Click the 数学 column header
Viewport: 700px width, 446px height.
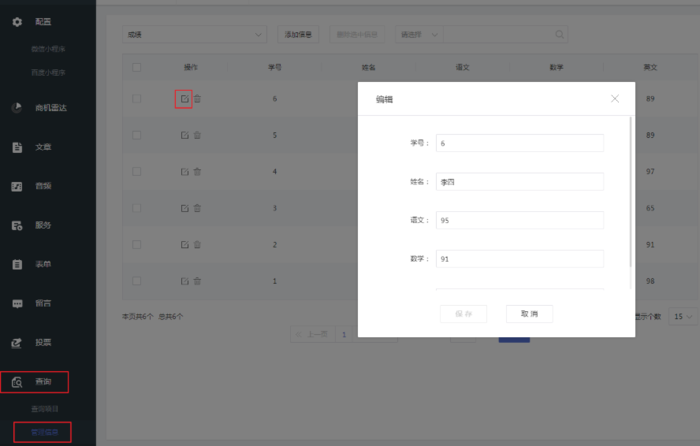tap(556, 67)
